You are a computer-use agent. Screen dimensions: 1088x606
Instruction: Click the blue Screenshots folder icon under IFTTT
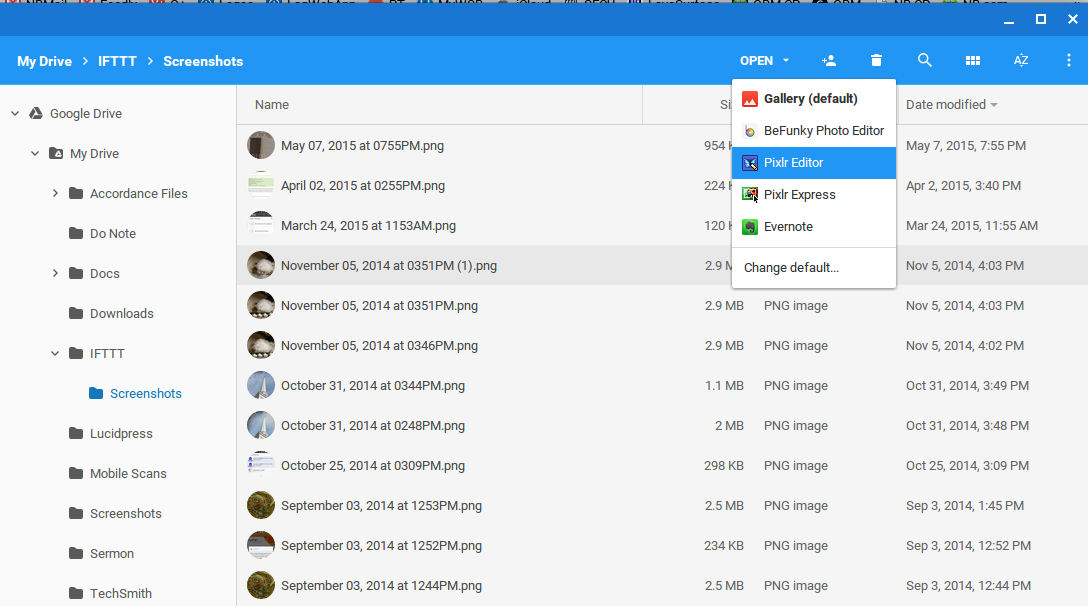[x=96, y=394]
